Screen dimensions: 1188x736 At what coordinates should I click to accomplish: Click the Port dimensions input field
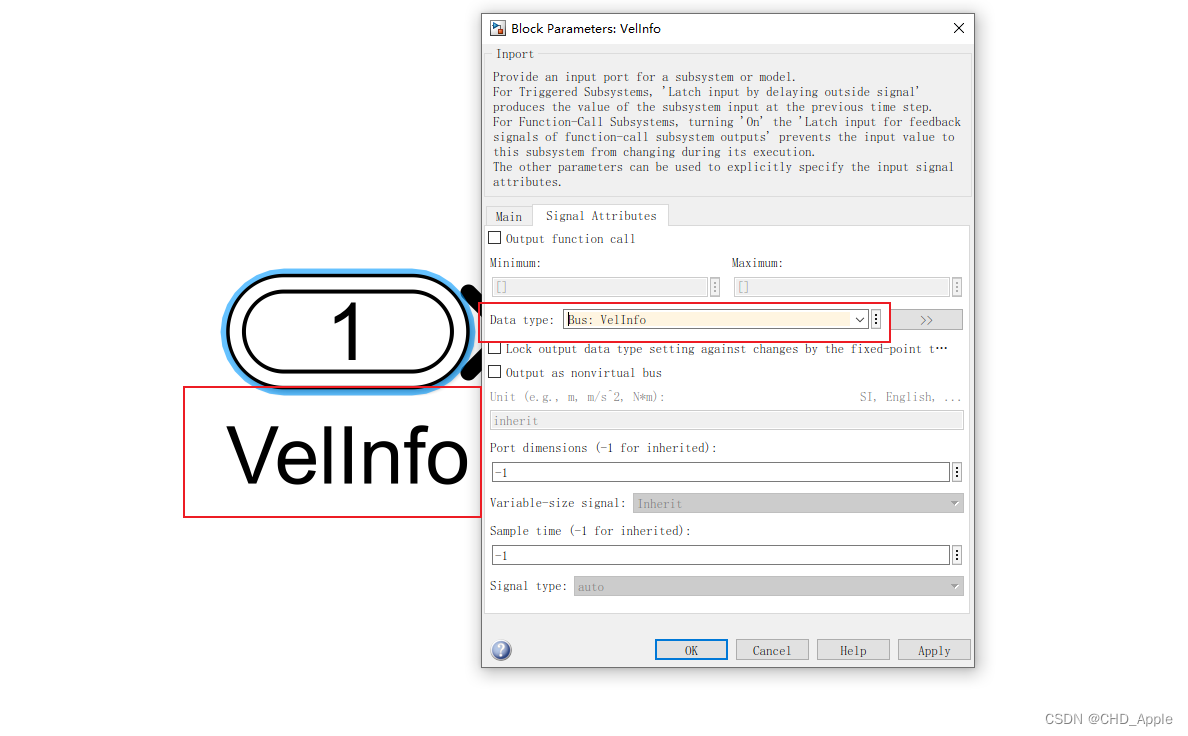[x=720, y=472]
